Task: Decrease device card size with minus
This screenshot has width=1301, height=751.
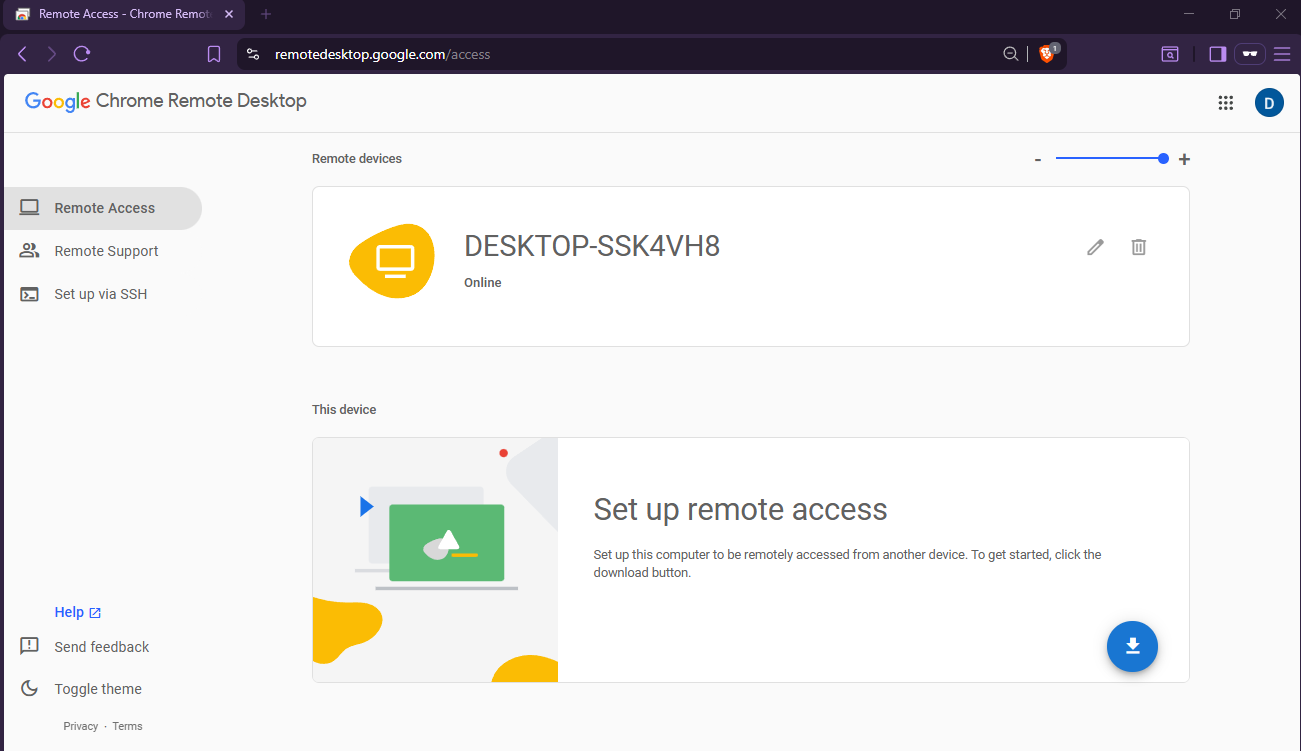Action: (1038, 159)
